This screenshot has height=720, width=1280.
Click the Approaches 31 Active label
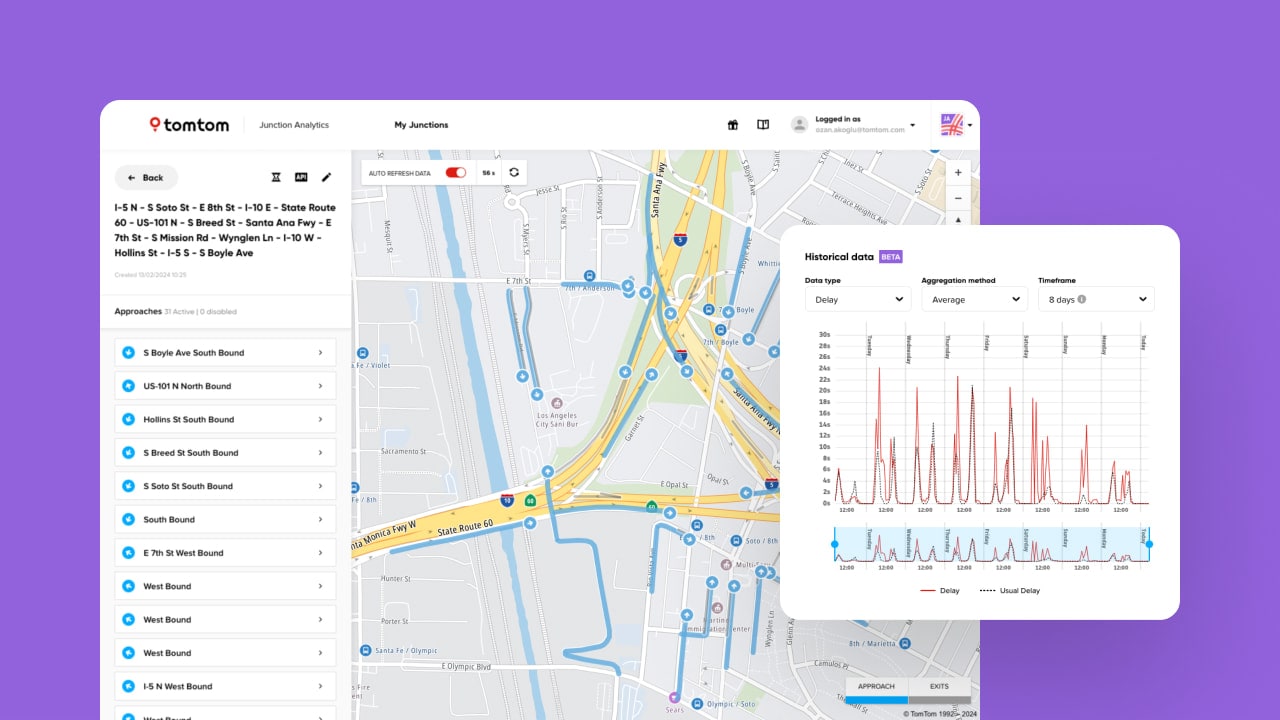tap(176, 311)
